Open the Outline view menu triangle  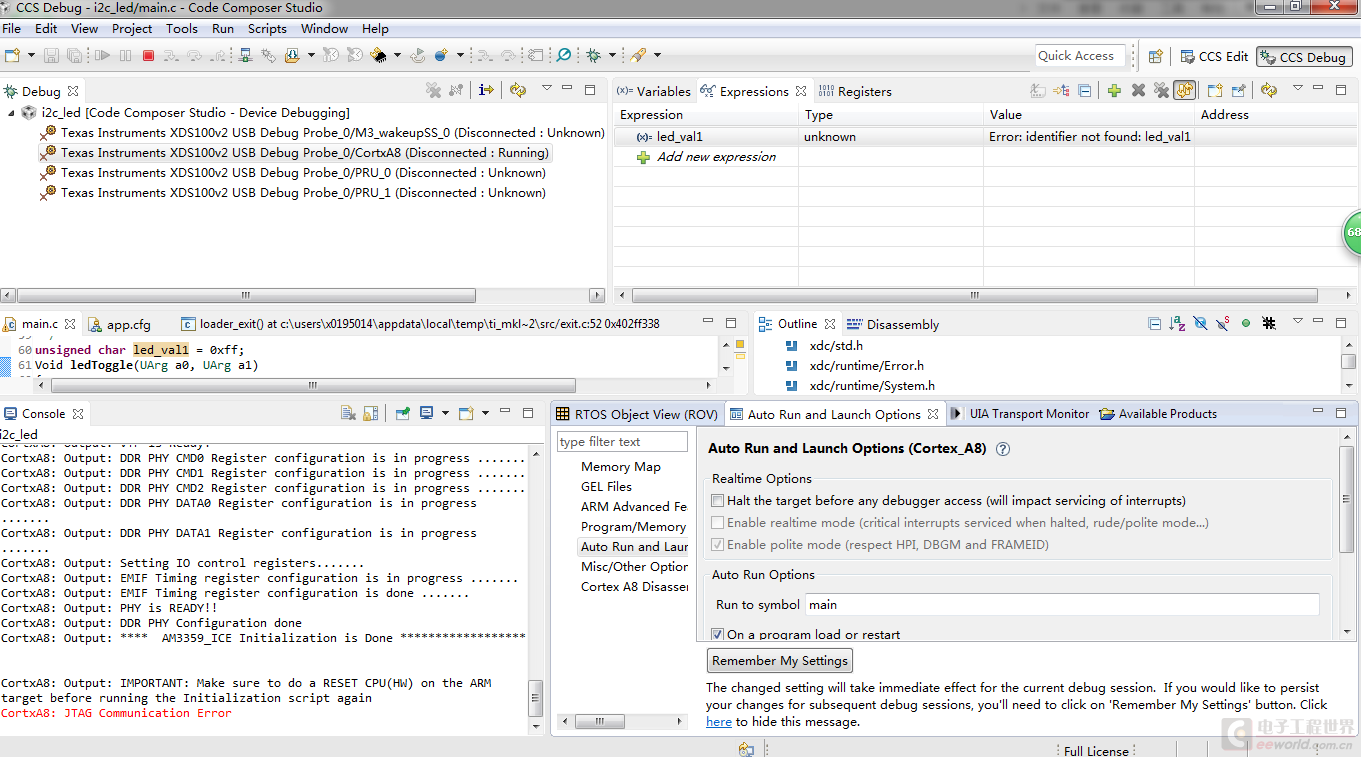click(x=1297, y=321)
